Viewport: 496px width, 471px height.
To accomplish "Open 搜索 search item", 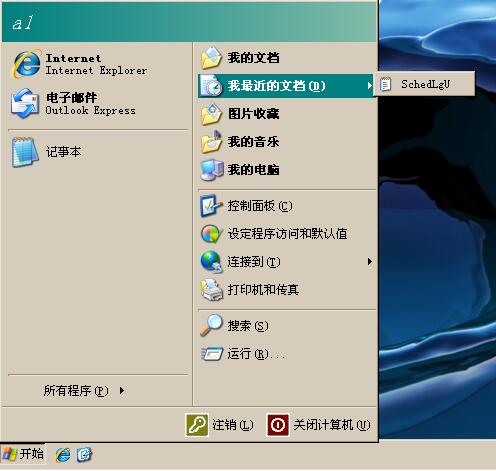I will 287,326.
